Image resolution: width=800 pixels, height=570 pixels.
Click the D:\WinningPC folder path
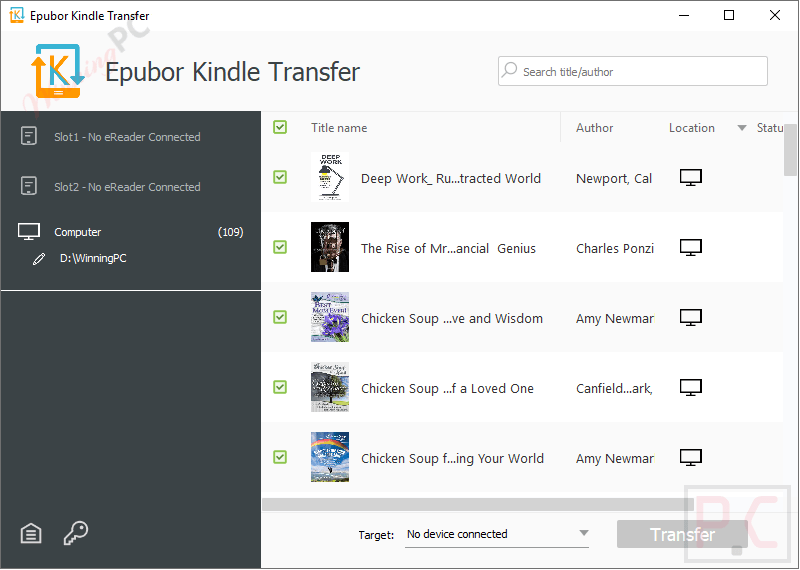point(93,258)
